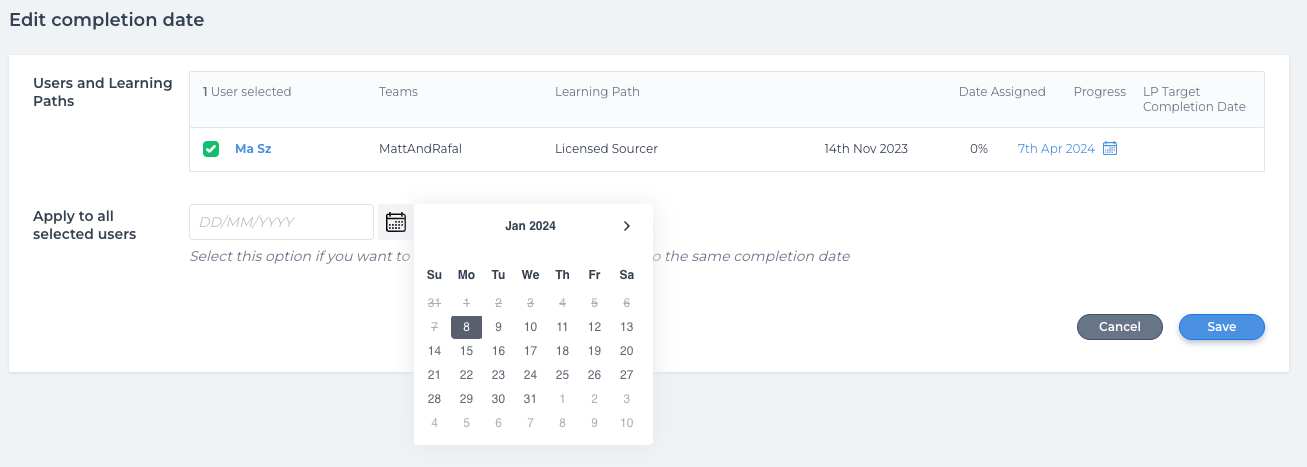Focus the DD/MM/YYYY date input field
Screen dimensions: 1307x467
click(x=281, y=222)
